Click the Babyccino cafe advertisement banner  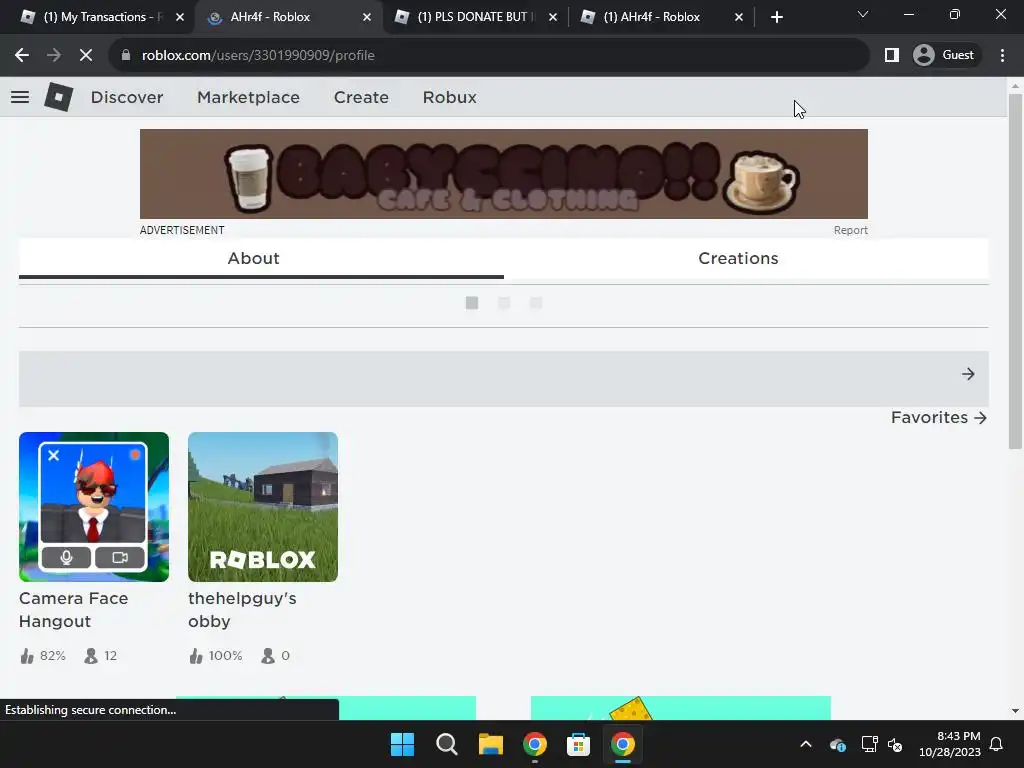(x=504, y=174)
